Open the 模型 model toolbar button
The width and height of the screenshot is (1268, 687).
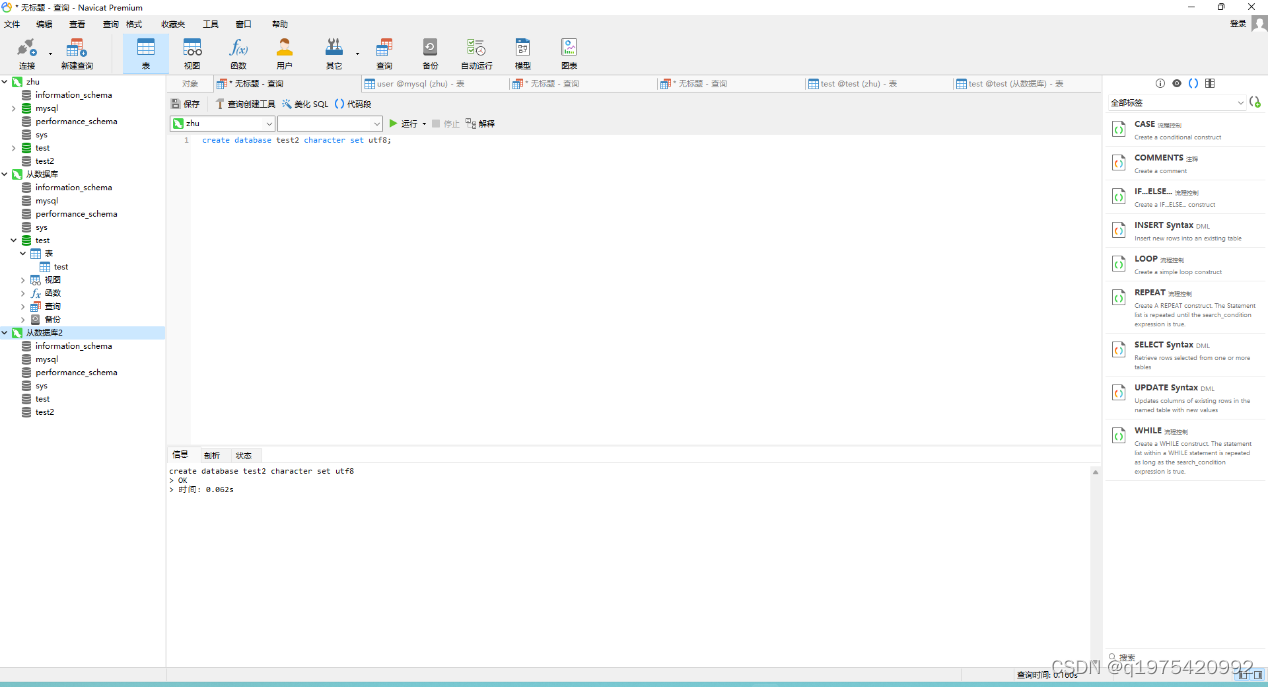click(523, 53)
